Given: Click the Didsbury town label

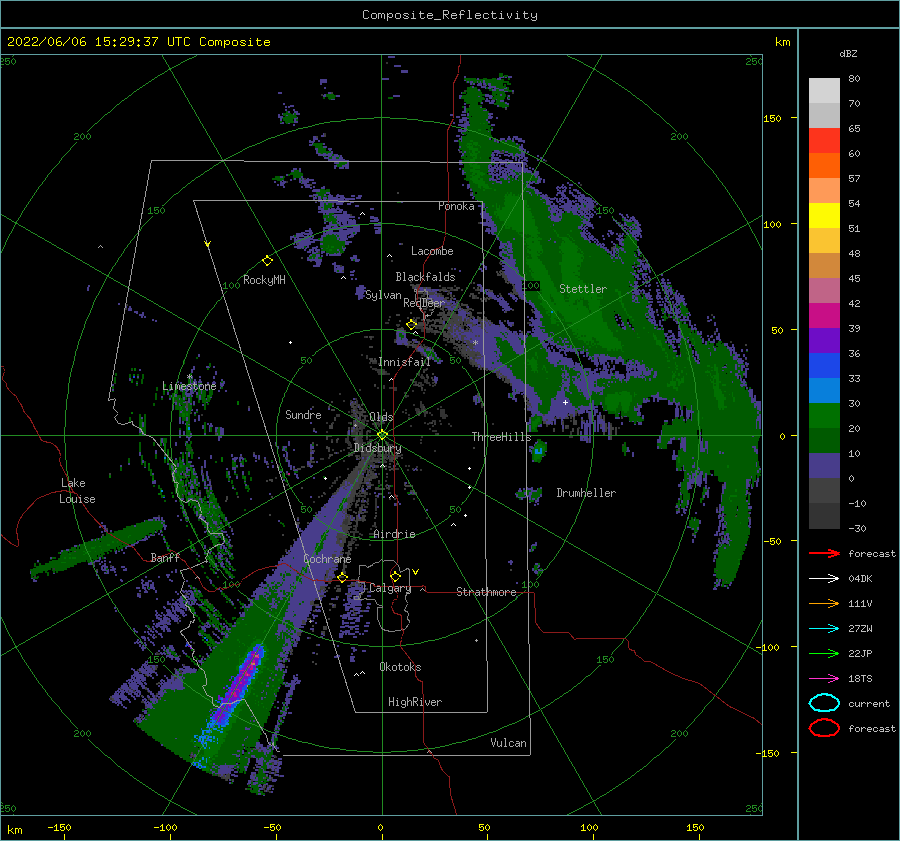Looking at the screenshot, I should (x=378, y=448).
